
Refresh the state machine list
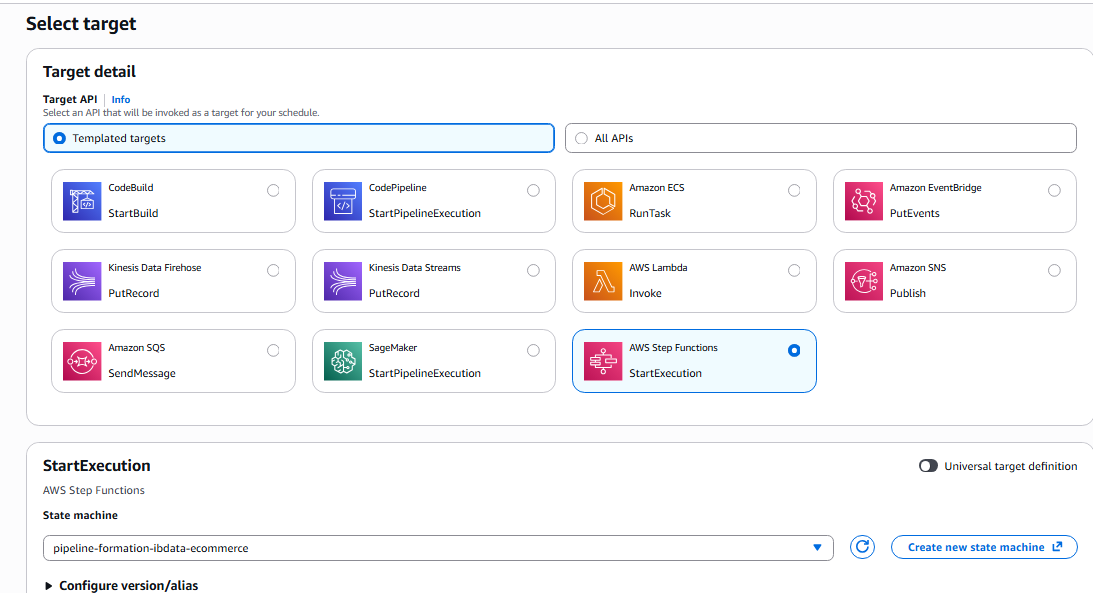click(x=862, y=547)
